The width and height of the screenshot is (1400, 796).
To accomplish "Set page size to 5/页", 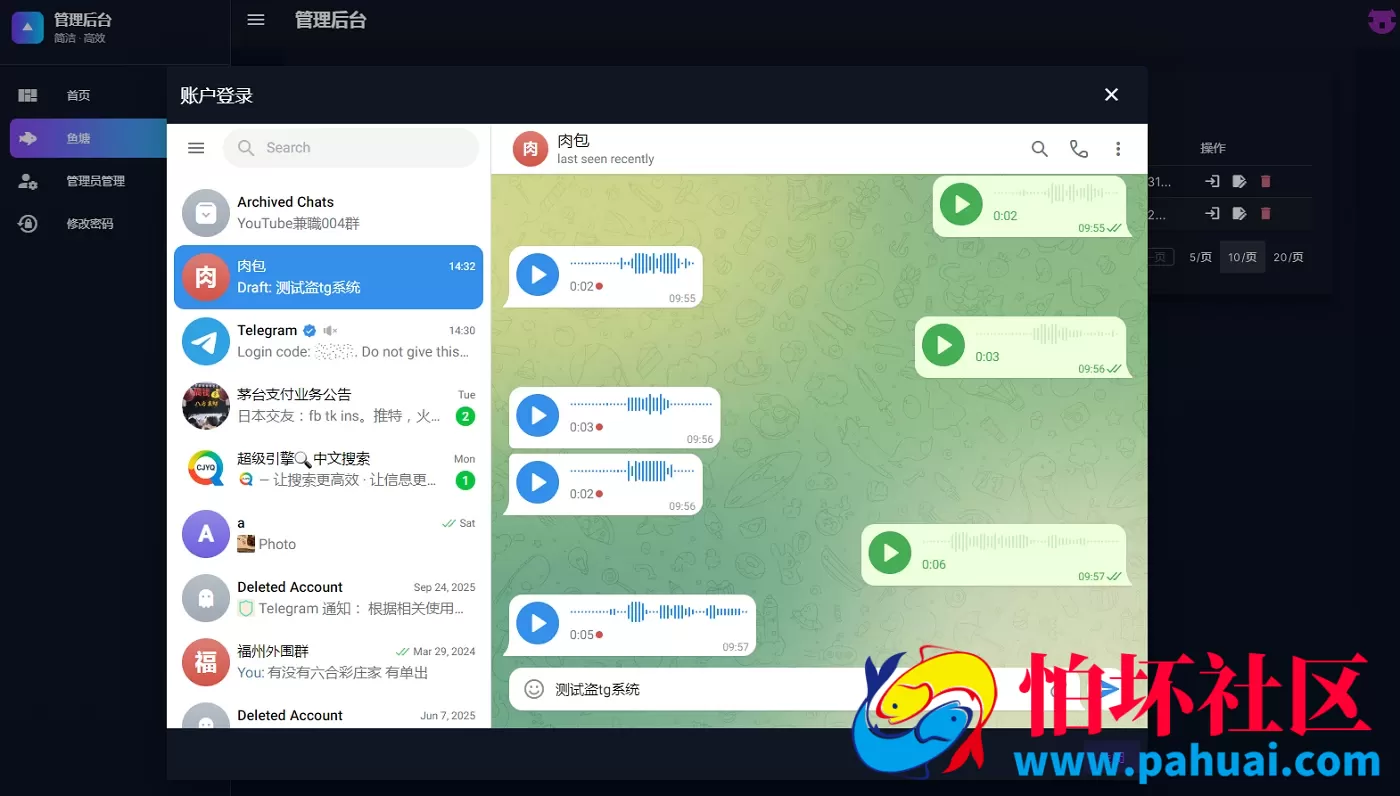I will click(x=1200, y=257).
